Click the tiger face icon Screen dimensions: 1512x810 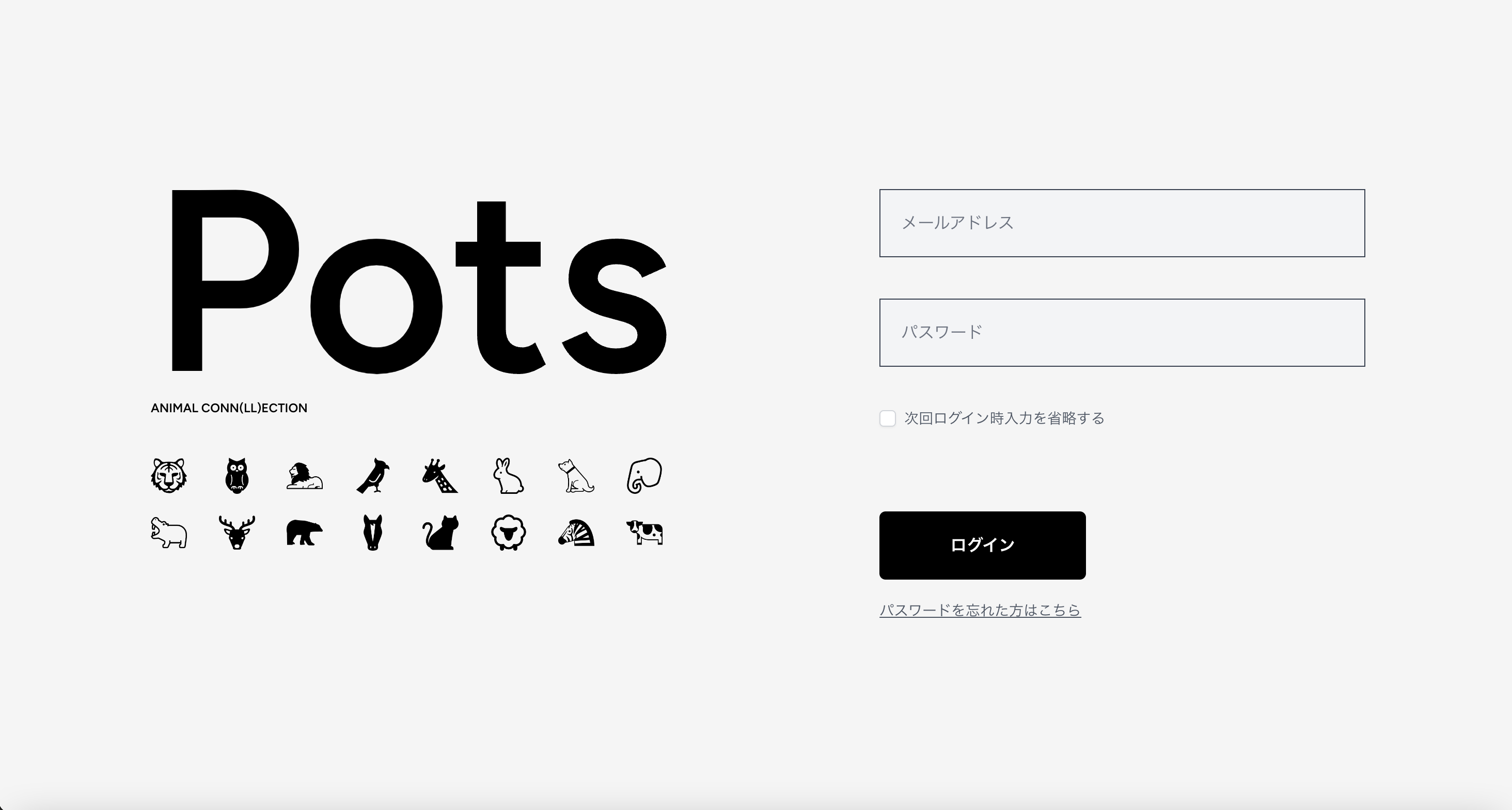pyautogui.click(x=168, y=475)
